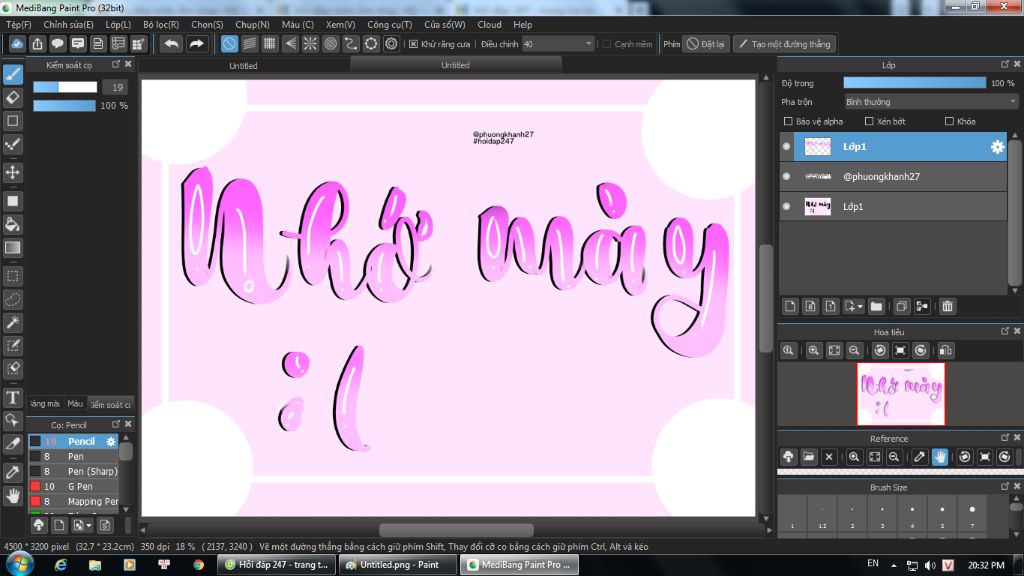This screenshot has height=576, width=1024.
Task: Hide the @phuongkhanh27 layer
Action: click(786, 176)
